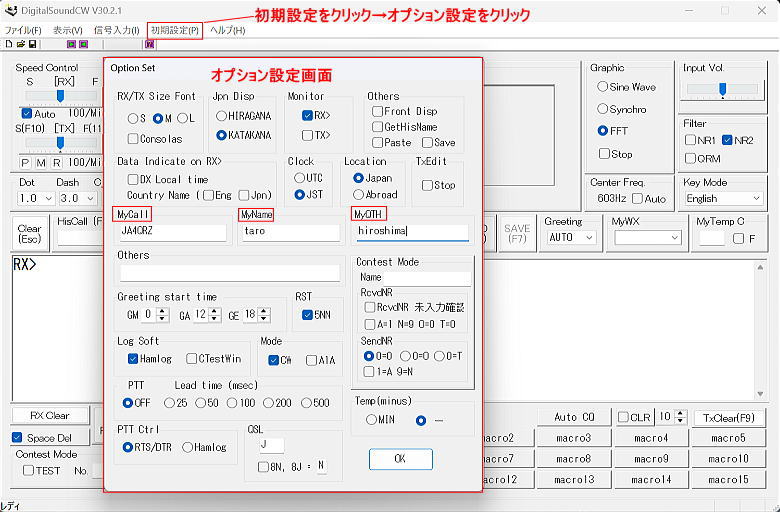This screenshot has width=780, height=512.
Task: Open the 信号入力(I) menu
Action: click(x=116, y=30)
